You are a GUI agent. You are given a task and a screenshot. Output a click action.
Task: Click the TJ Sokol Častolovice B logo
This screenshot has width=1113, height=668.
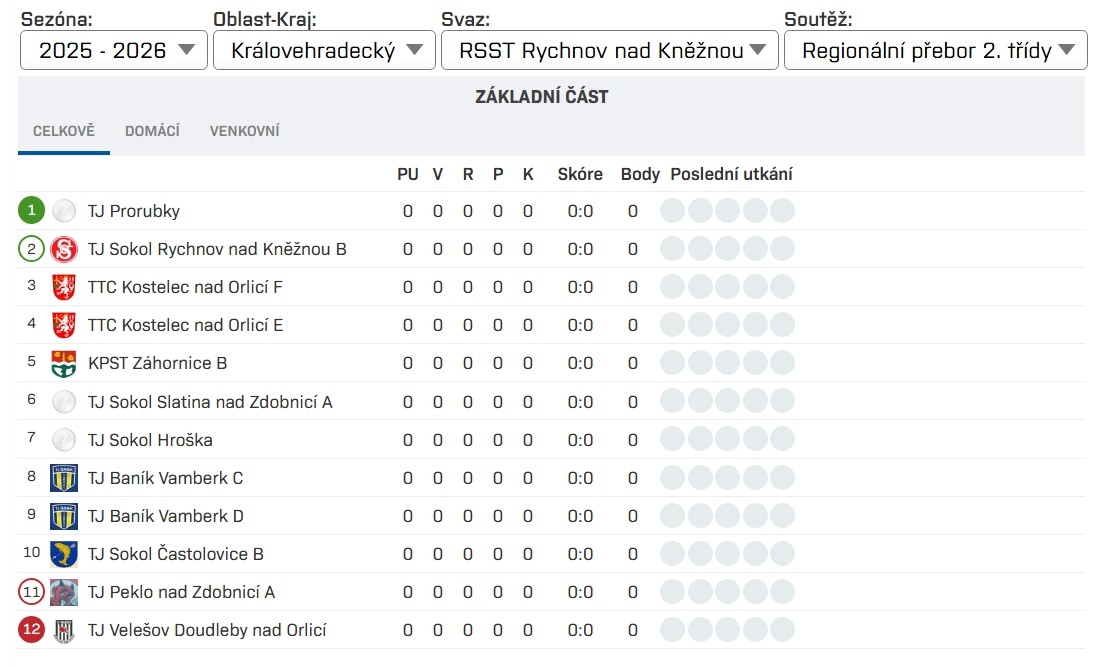(64, 554)
